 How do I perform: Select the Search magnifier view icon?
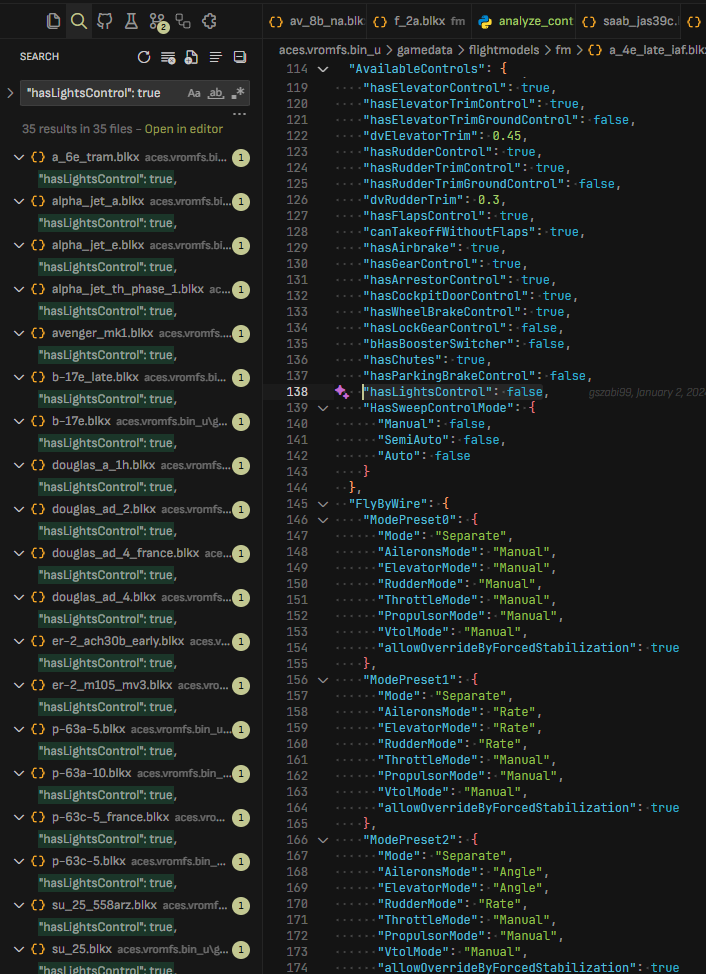click(78, 21)
